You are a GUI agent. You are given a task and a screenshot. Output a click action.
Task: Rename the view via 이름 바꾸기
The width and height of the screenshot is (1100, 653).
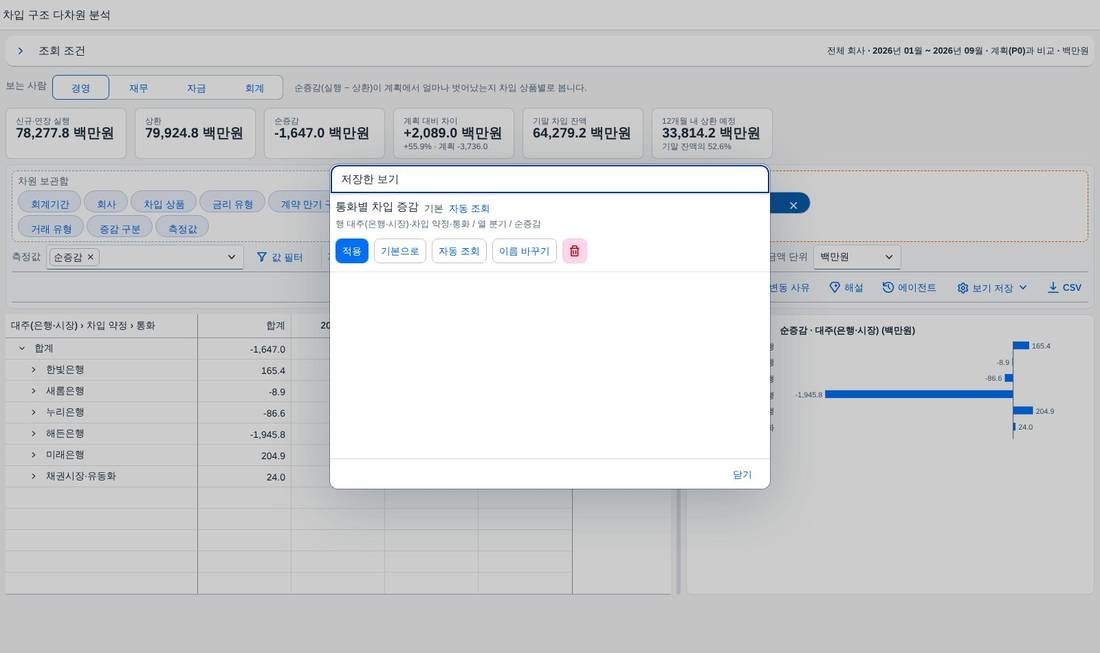point(524,251)
